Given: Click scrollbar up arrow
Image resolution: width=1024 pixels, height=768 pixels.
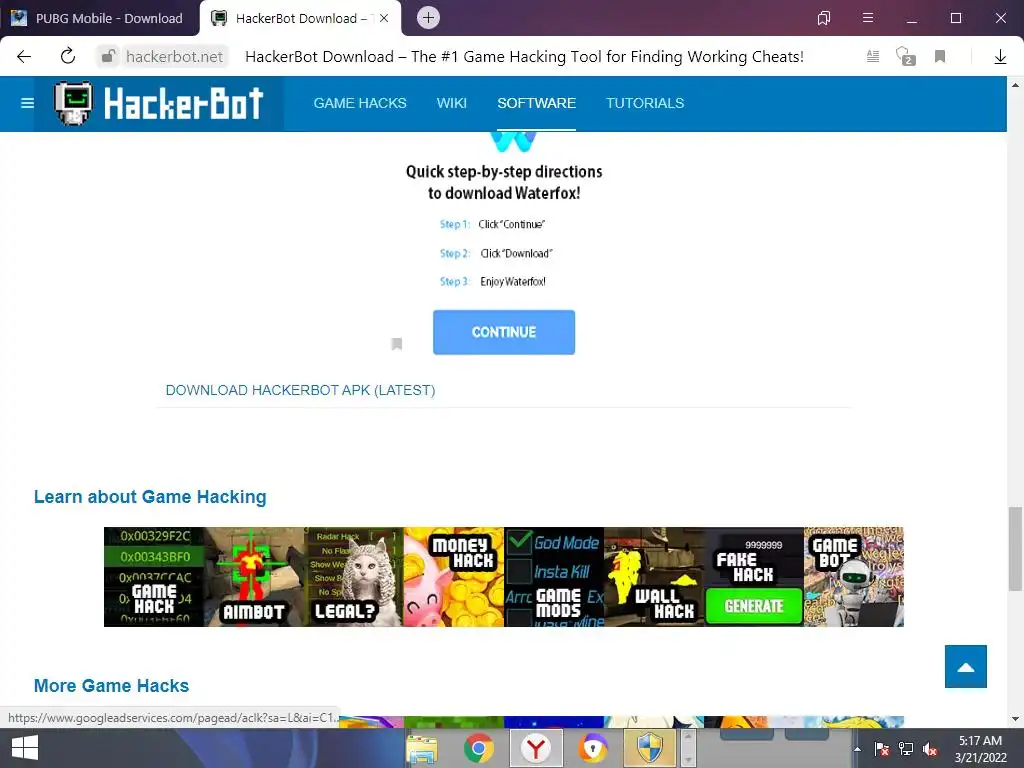Looking at the screenshot, I should coord(1015,85).
